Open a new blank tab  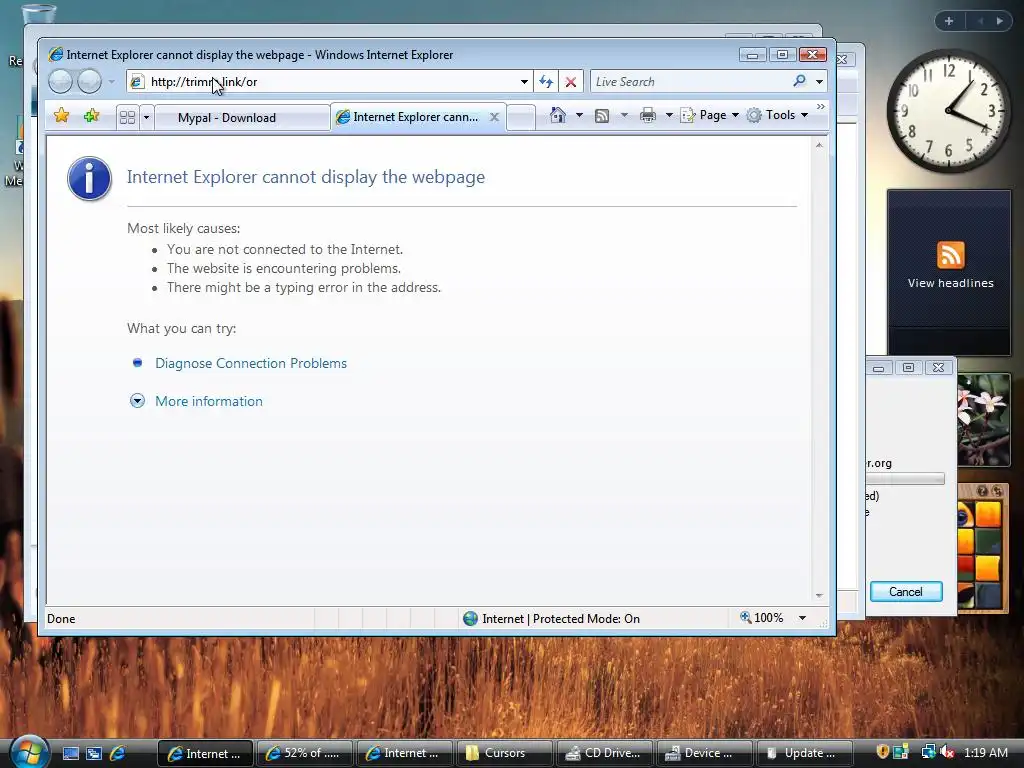click(520, 118)
